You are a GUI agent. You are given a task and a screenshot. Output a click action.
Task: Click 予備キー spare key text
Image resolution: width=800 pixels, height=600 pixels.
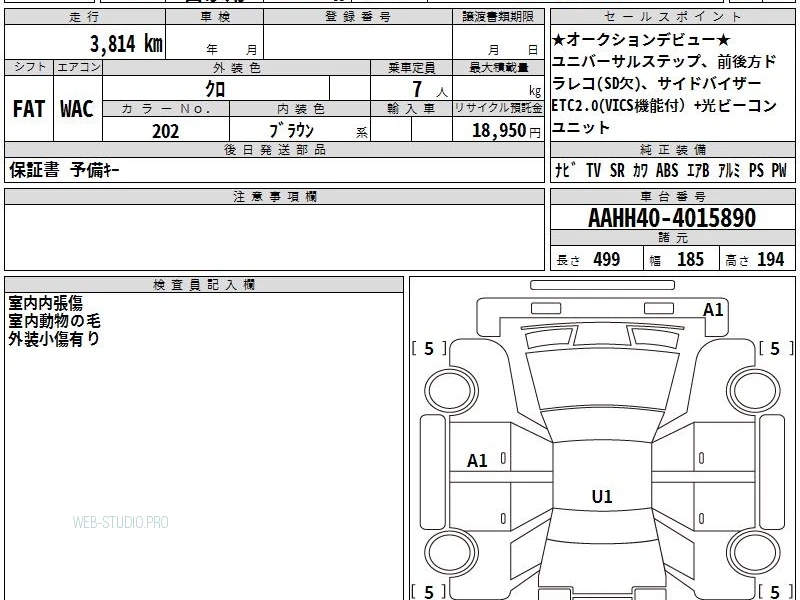pyautogui.click(x=95, y=170)
